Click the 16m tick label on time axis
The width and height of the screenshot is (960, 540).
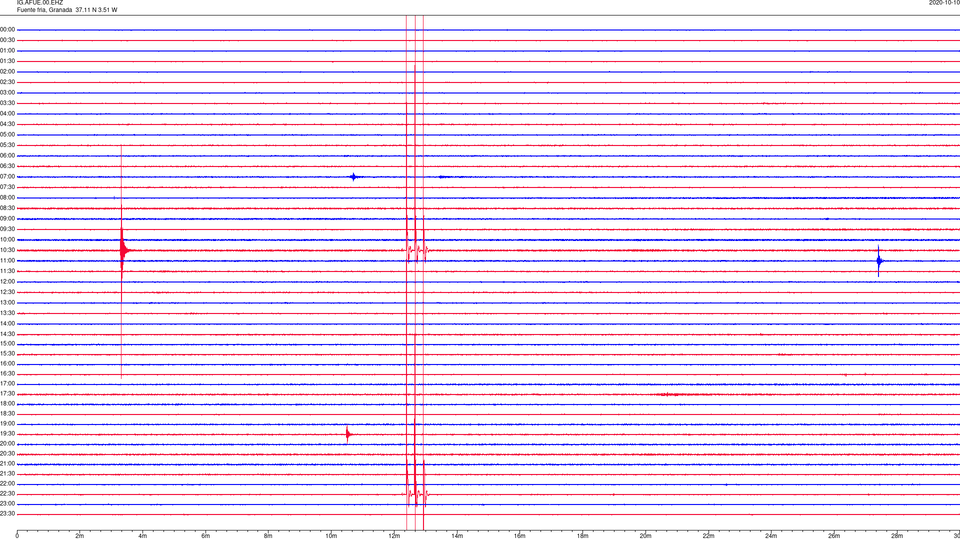click(x=520, y=536)
